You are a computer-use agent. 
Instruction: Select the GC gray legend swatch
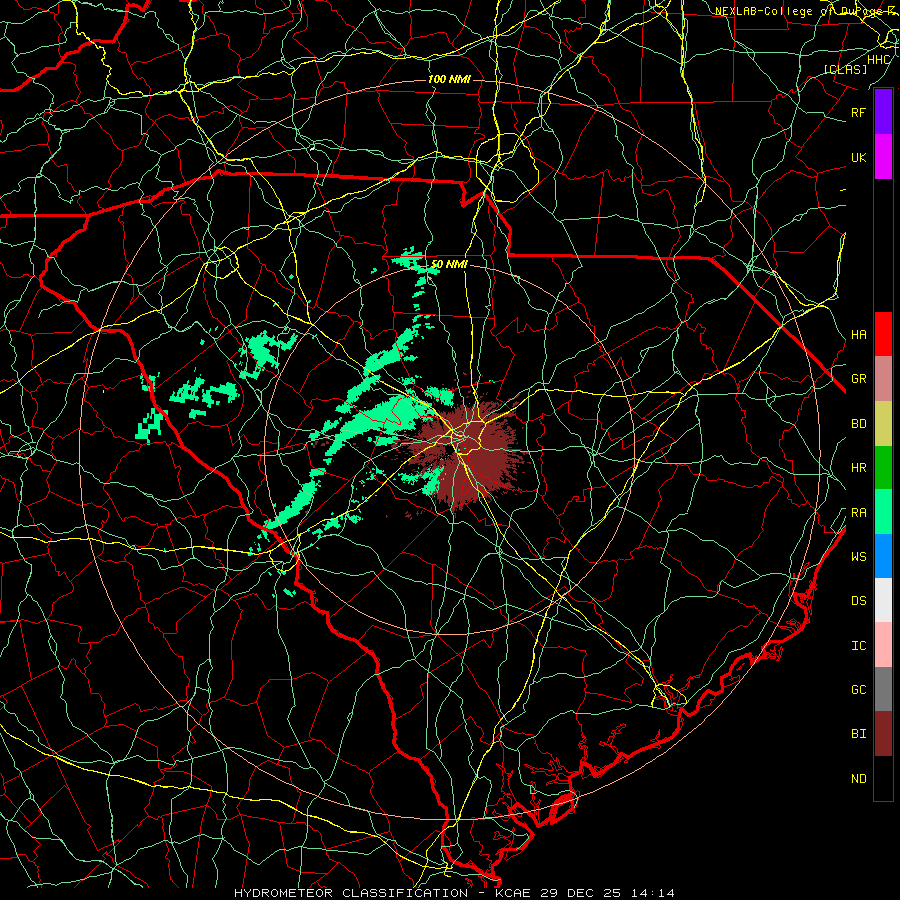tap(883, 689)
